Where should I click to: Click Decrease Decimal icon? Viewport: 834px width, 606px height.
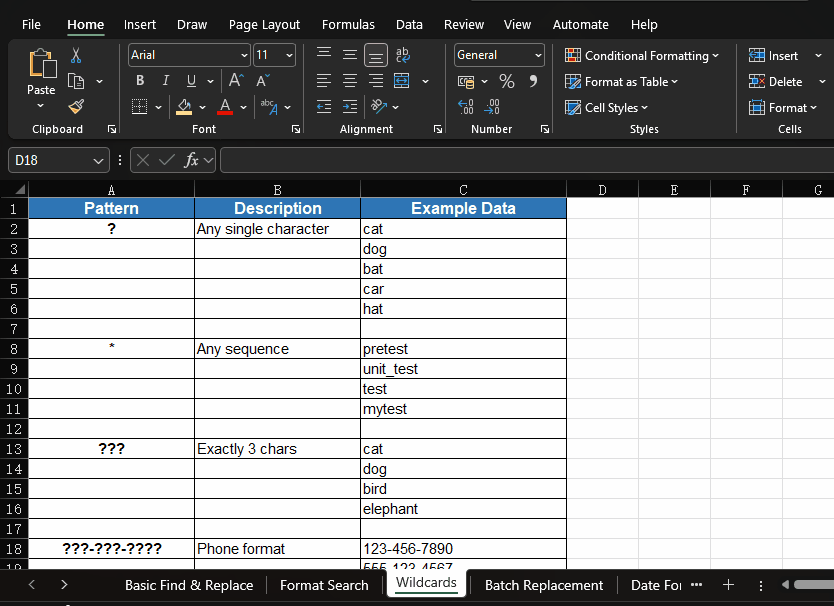click(x=491, y=107)
